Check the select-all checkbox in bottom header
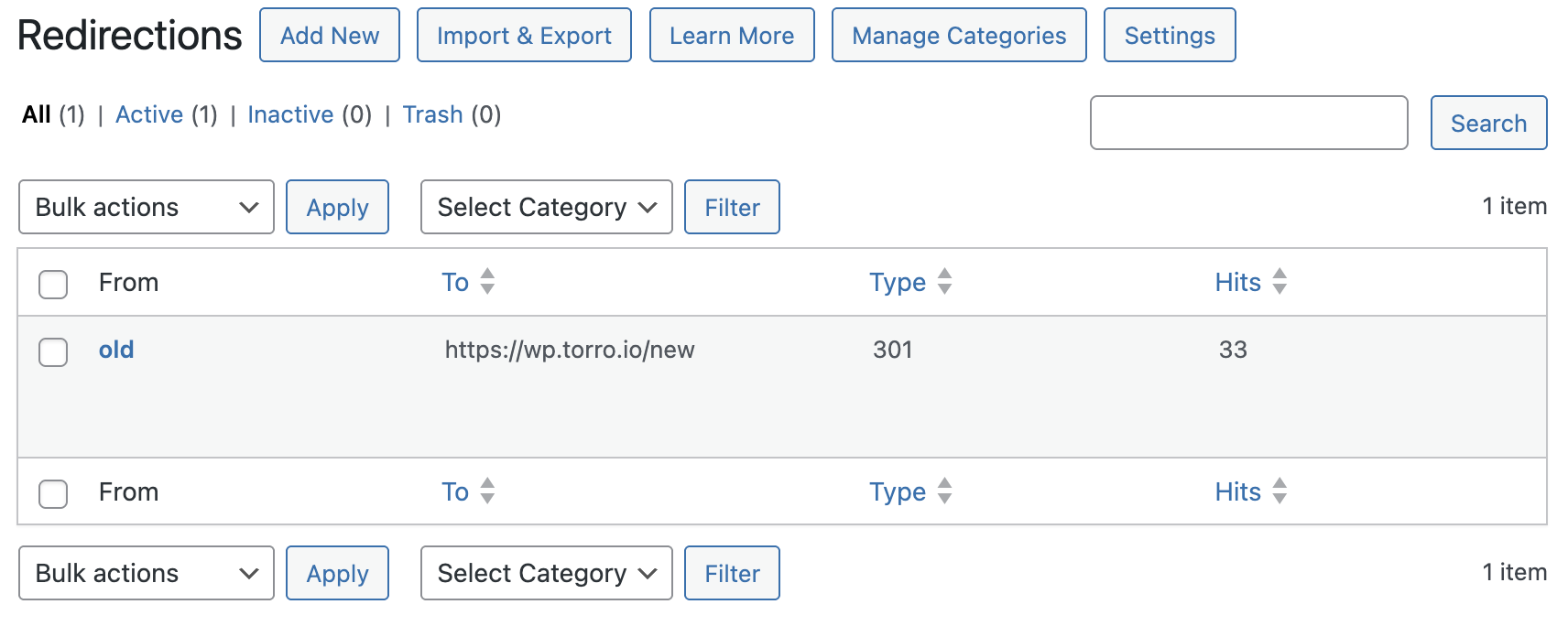This screenshot has width=1568, height=626. pos(53,494)
